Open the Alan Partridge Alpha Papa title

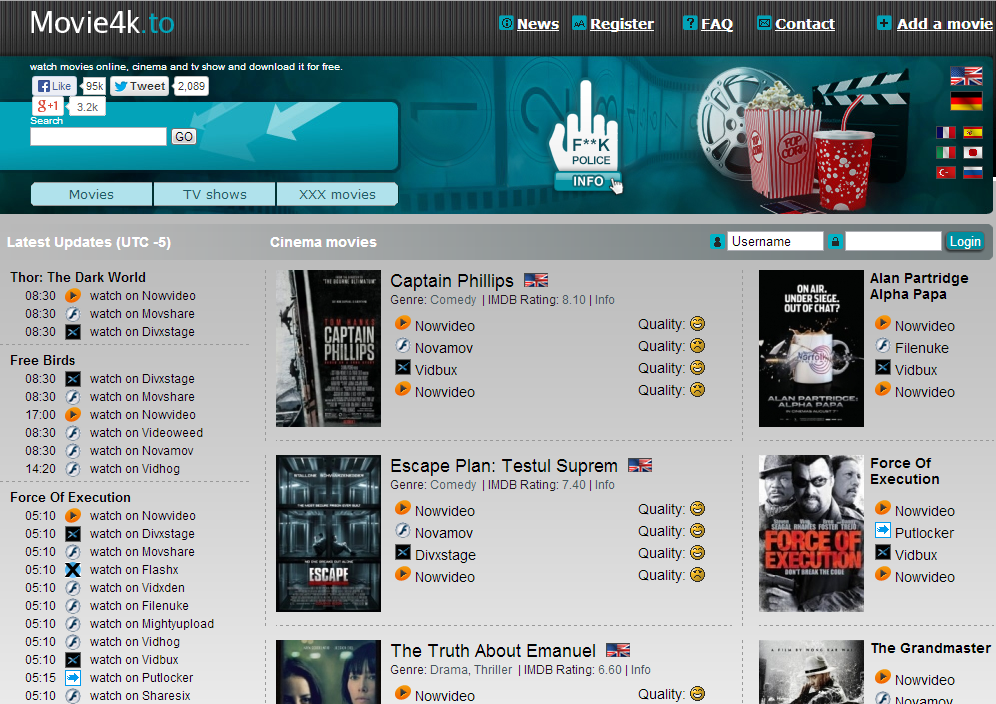(x=919, y=286)
